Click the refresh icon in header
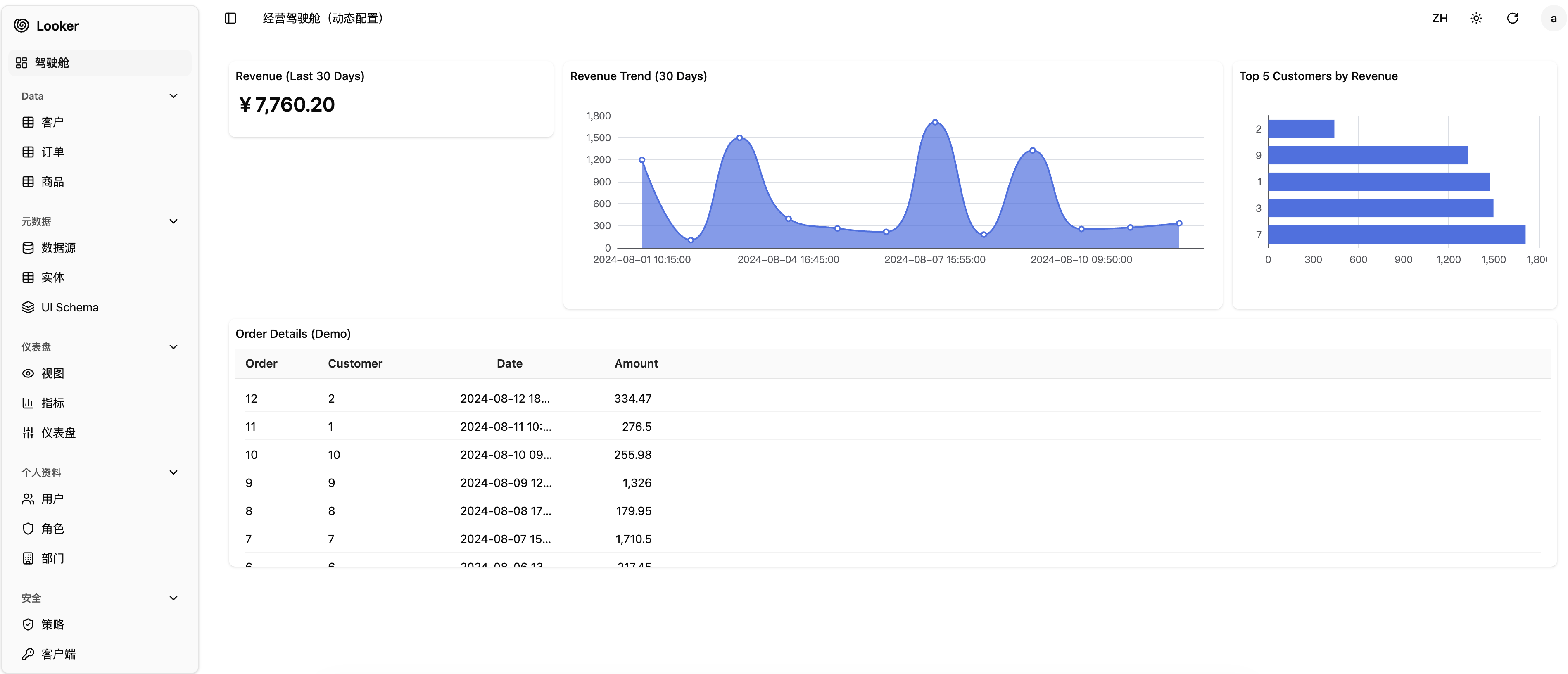 pos(1513,18)
